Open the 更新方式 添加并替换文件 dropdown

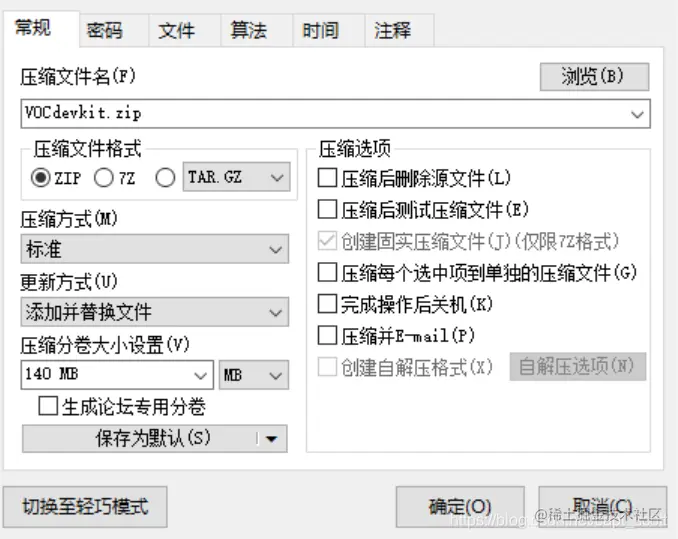click(154, 312)
